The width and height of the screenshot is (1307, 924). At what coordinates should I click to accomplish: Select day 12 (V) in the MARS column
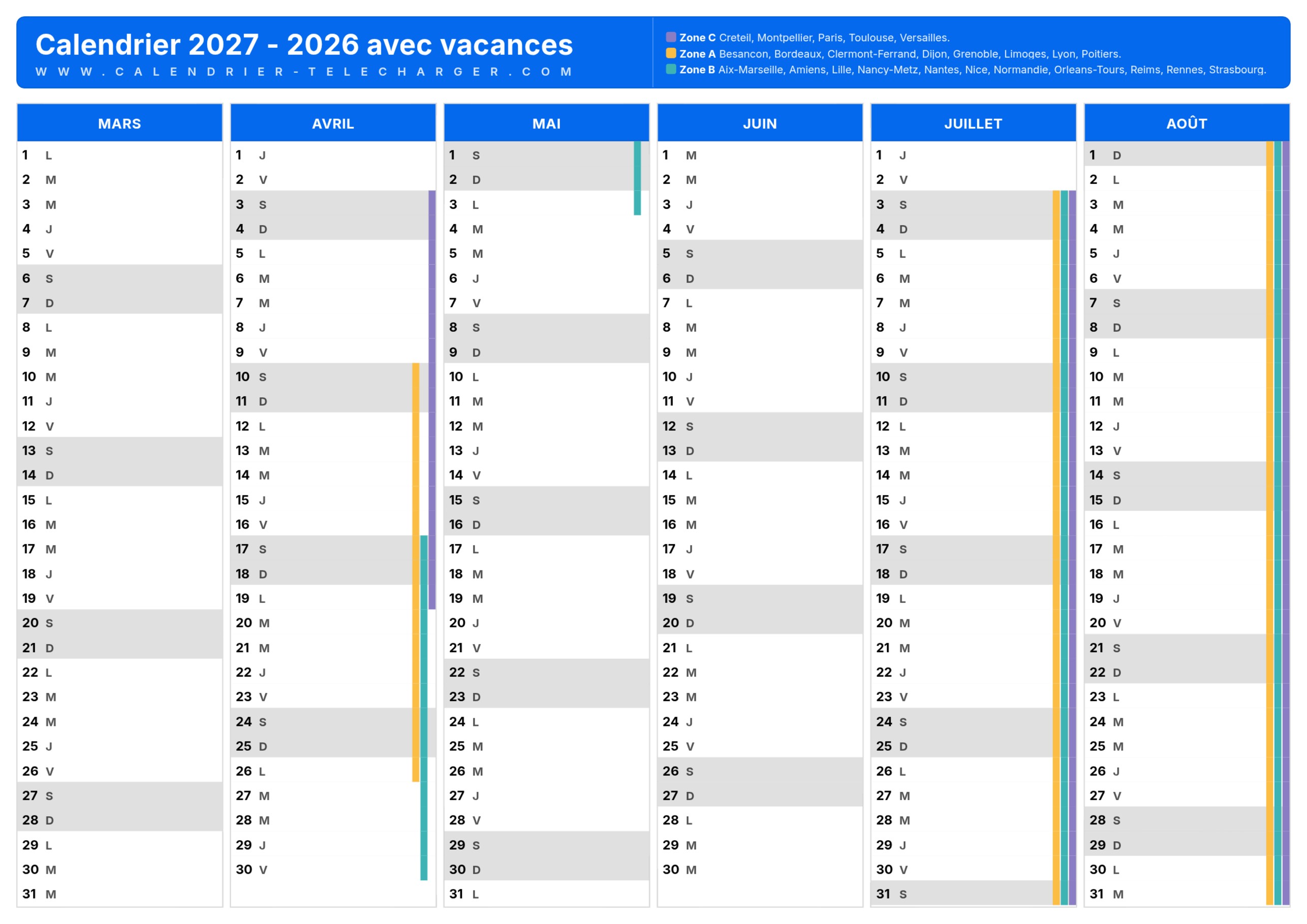[119, 426]
